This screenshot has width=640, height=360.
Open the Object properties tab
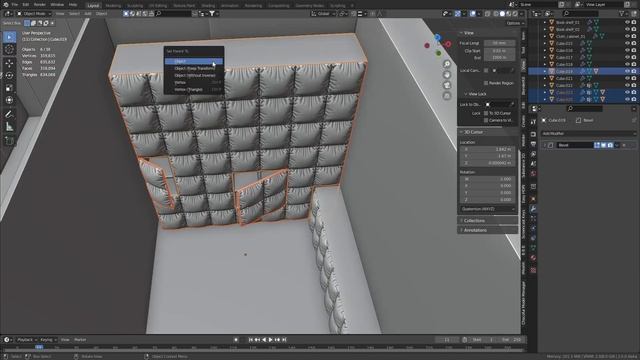point(533,199)
